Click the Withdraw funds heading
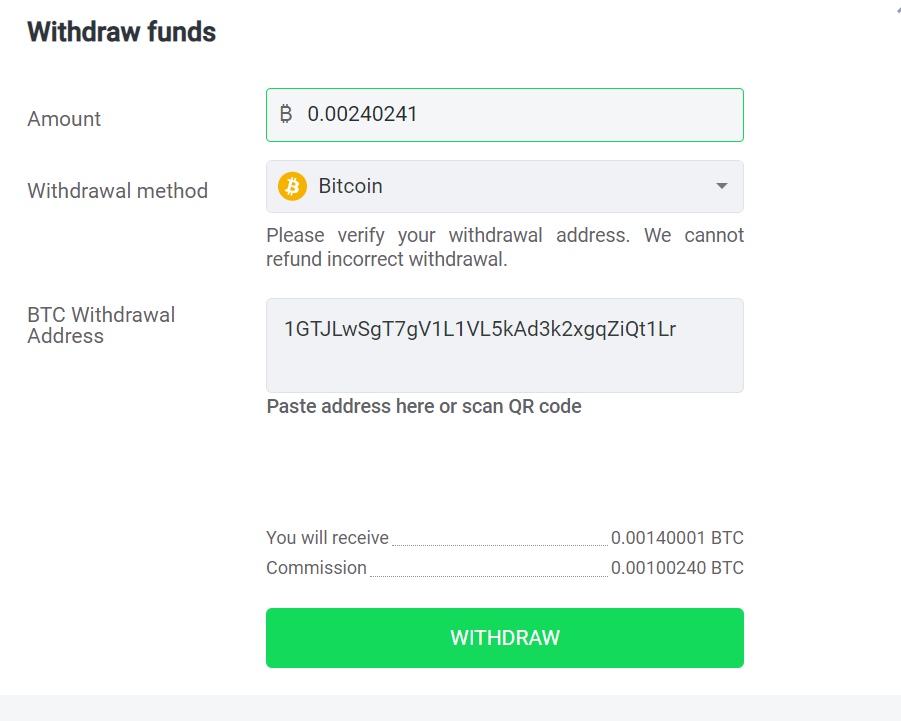 pos(122,32)
